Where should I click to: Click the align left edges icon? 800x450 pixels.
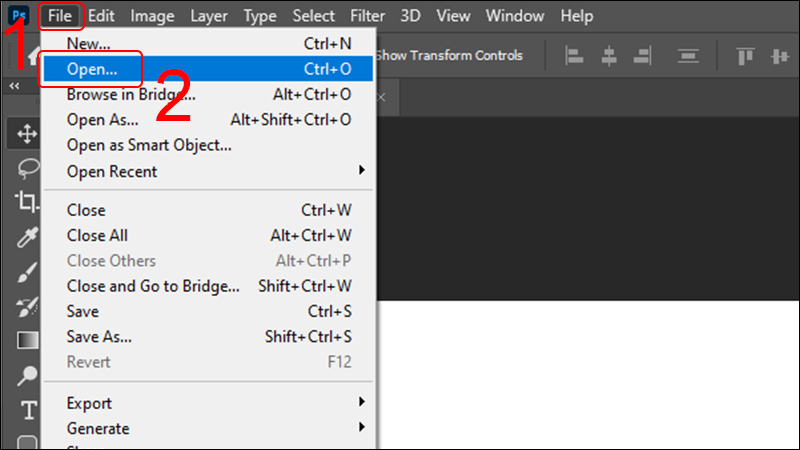pyautogui.click(x=573, y=55)
